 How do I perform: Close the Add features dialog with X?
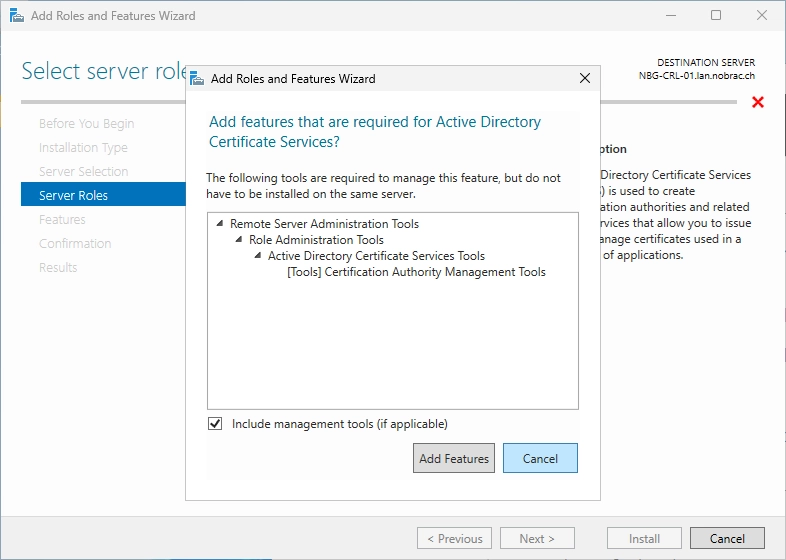click(x=584, y=78)
